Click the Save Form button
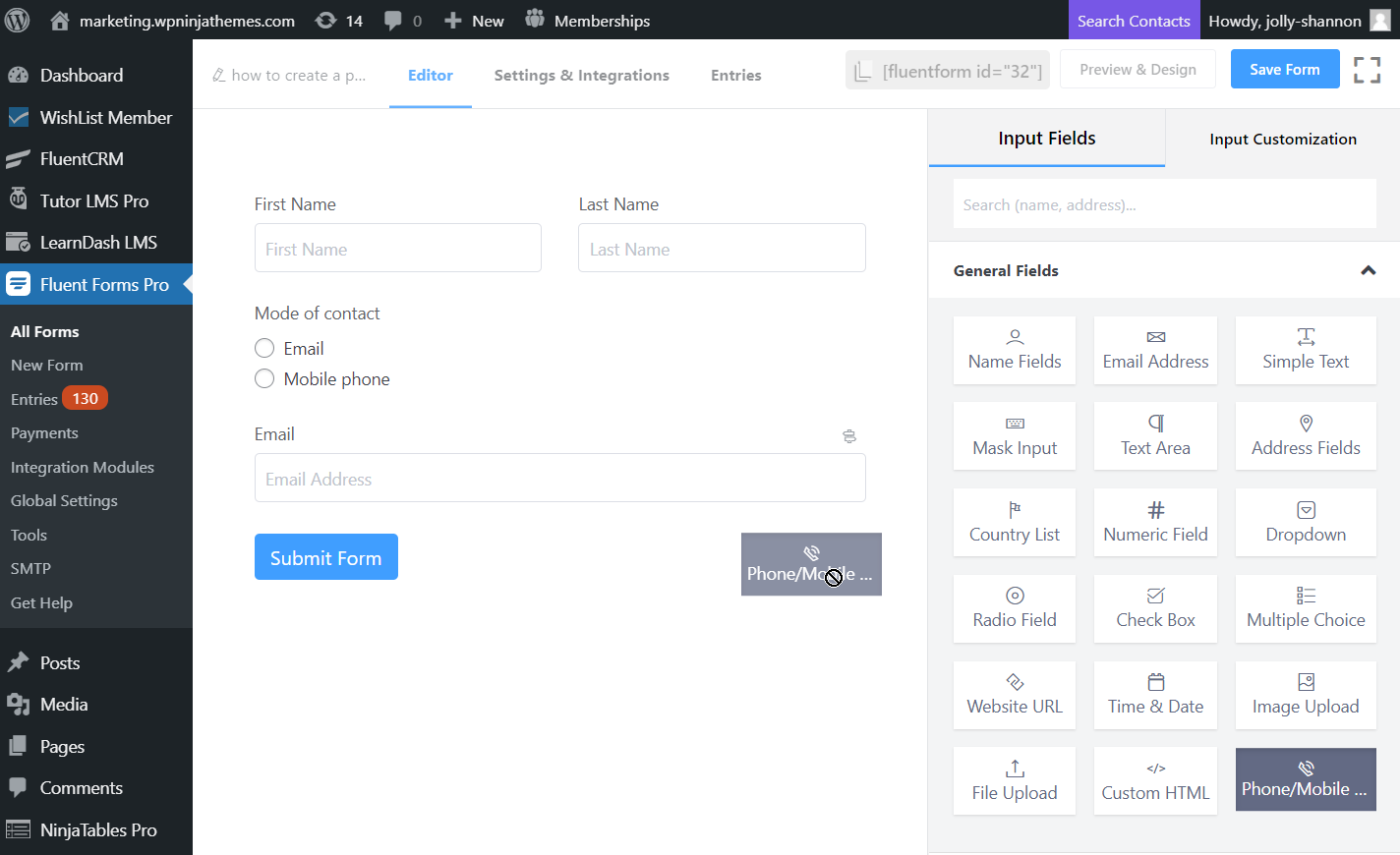 tap(1284, 69)
